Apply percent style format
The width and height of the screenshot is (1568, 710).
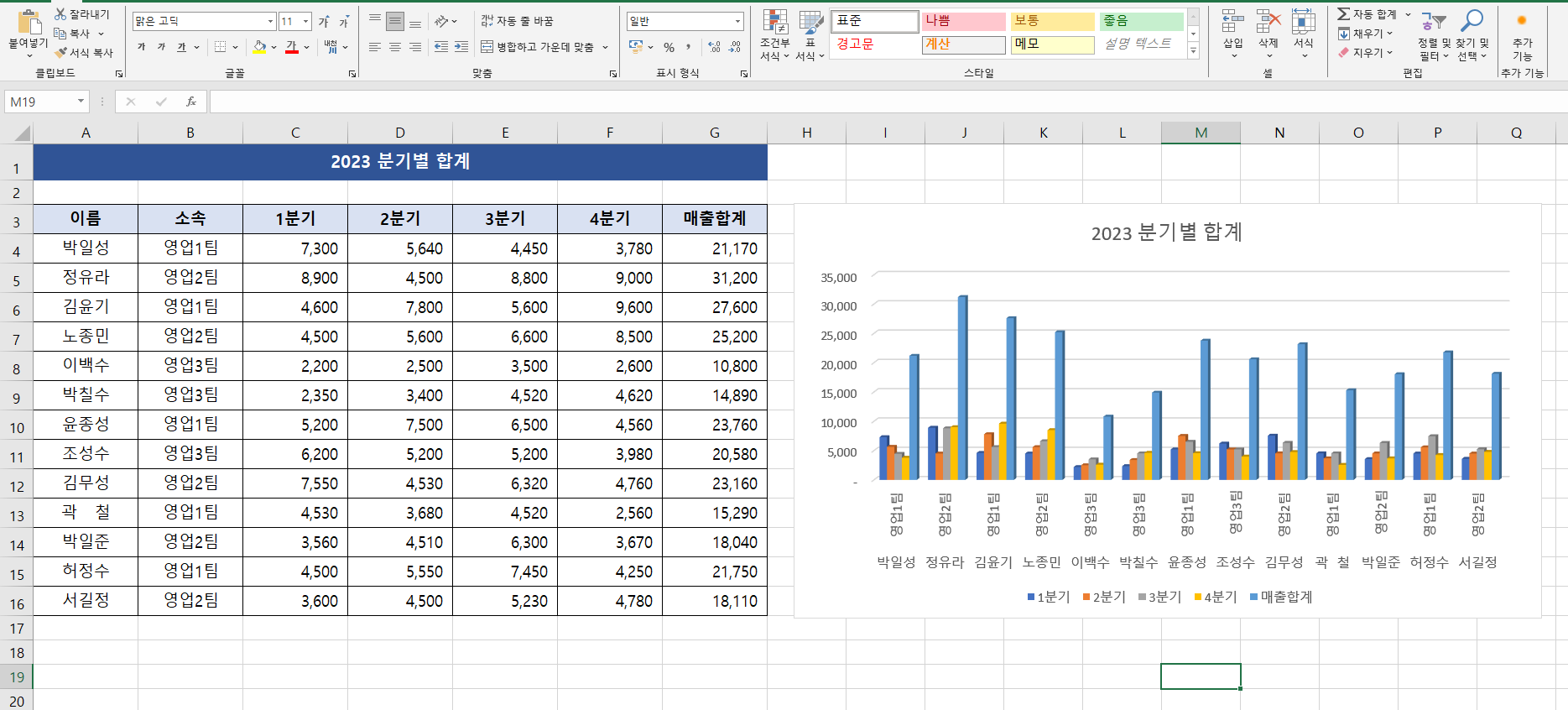(x=669, y=47)
